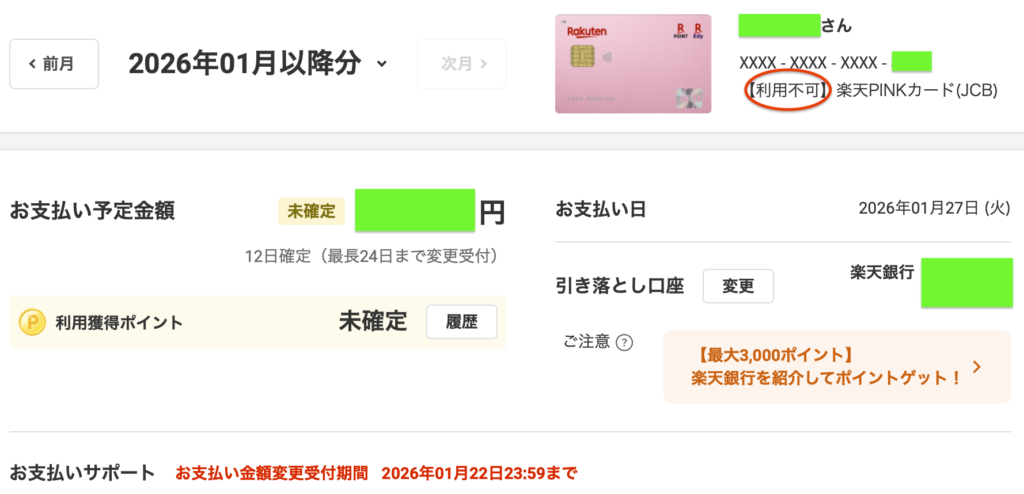The width and height of the screenshot is (1024, 494).
Task: Click the R POINT logo on the card
Action: [x=681, y=31]
